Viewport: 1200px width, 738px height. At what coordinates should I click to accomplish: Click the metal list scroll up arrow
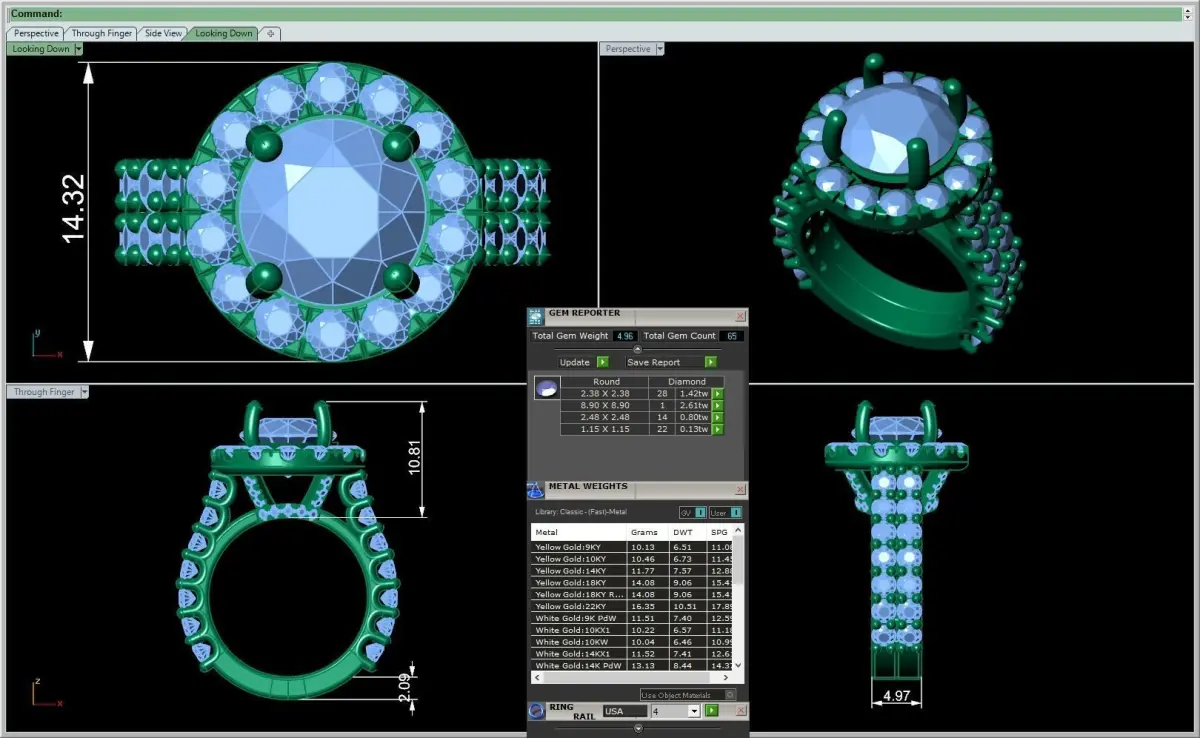pos(738,531)
